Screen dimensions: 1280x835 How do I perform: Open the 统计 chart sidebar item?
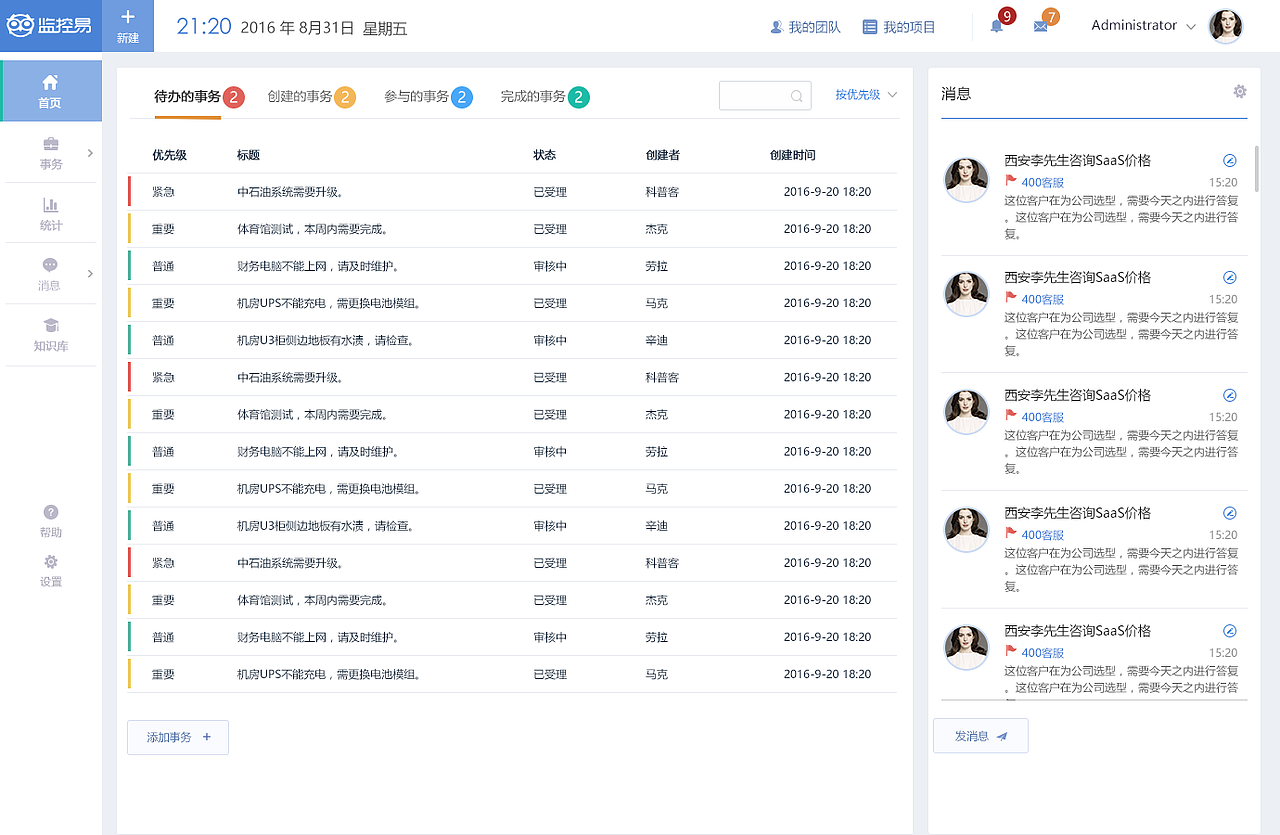coord(50,214)
